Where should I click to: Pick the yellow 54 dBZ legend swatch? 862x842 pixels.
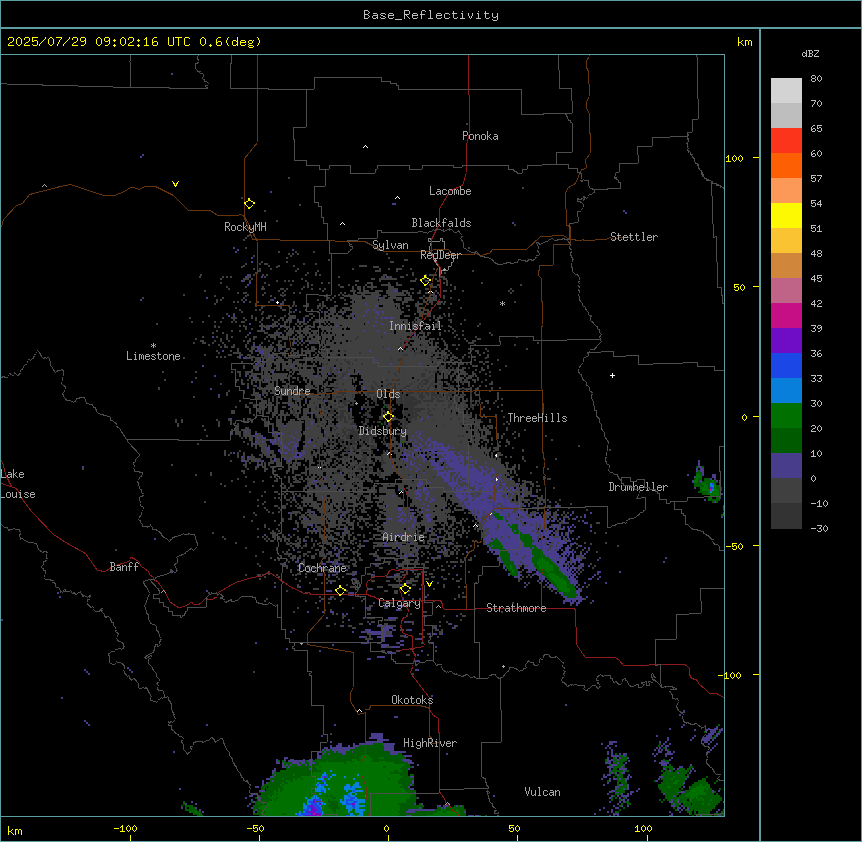pos(786,215)
